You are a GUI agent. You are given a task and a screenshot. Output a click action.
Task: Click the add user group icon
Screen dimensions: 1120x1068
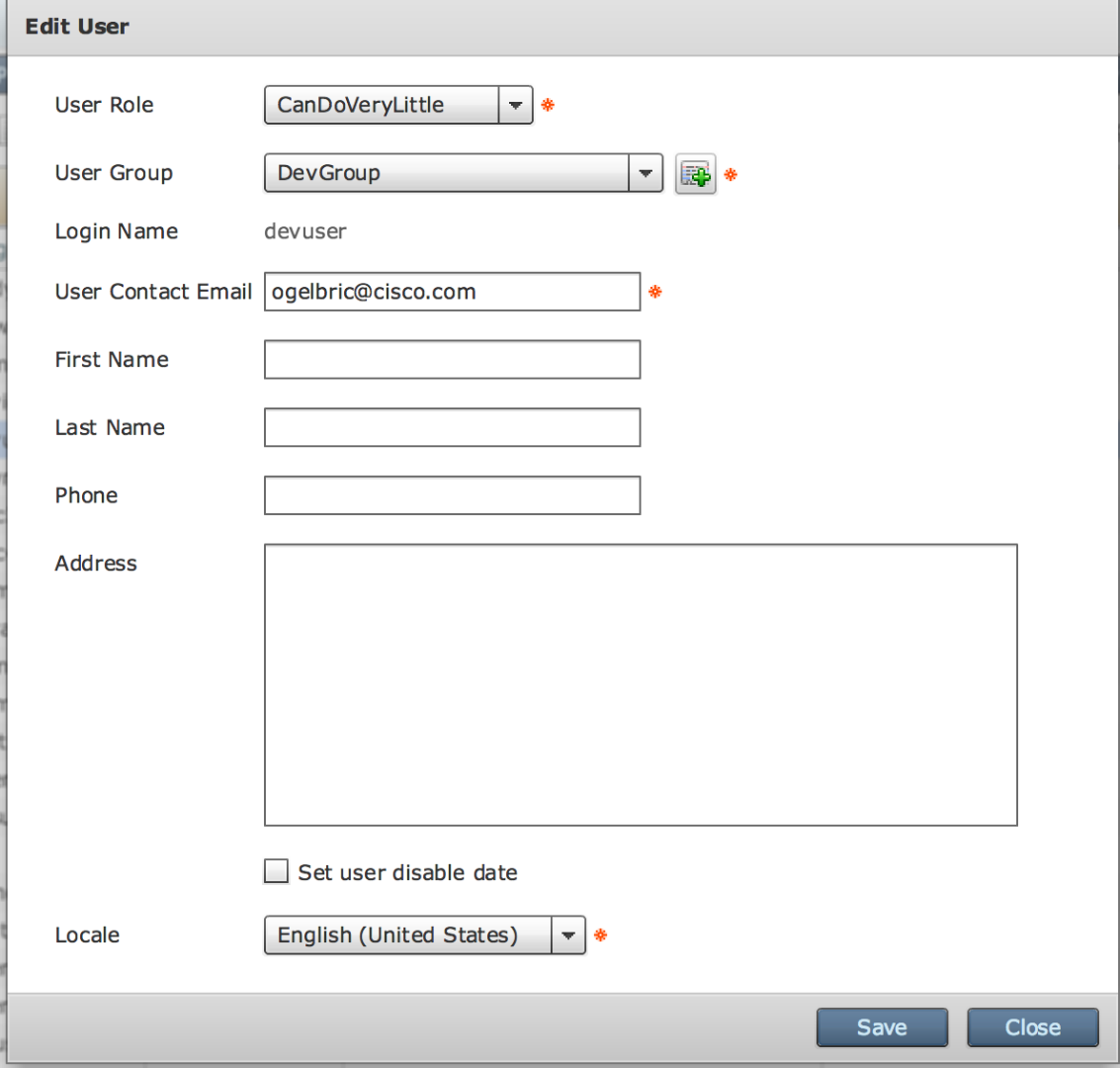click(x=695, y=174)
